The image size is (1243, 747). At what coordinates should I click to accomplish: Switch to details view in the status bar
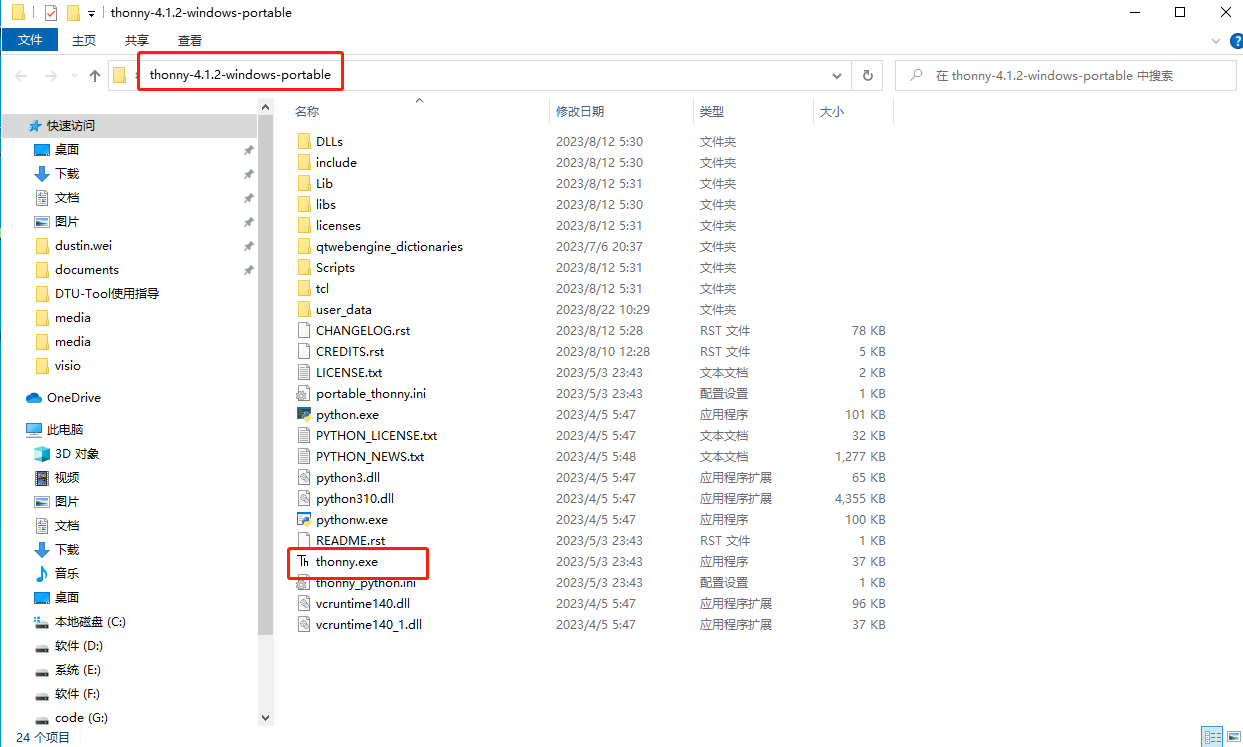coord(1211,737)
